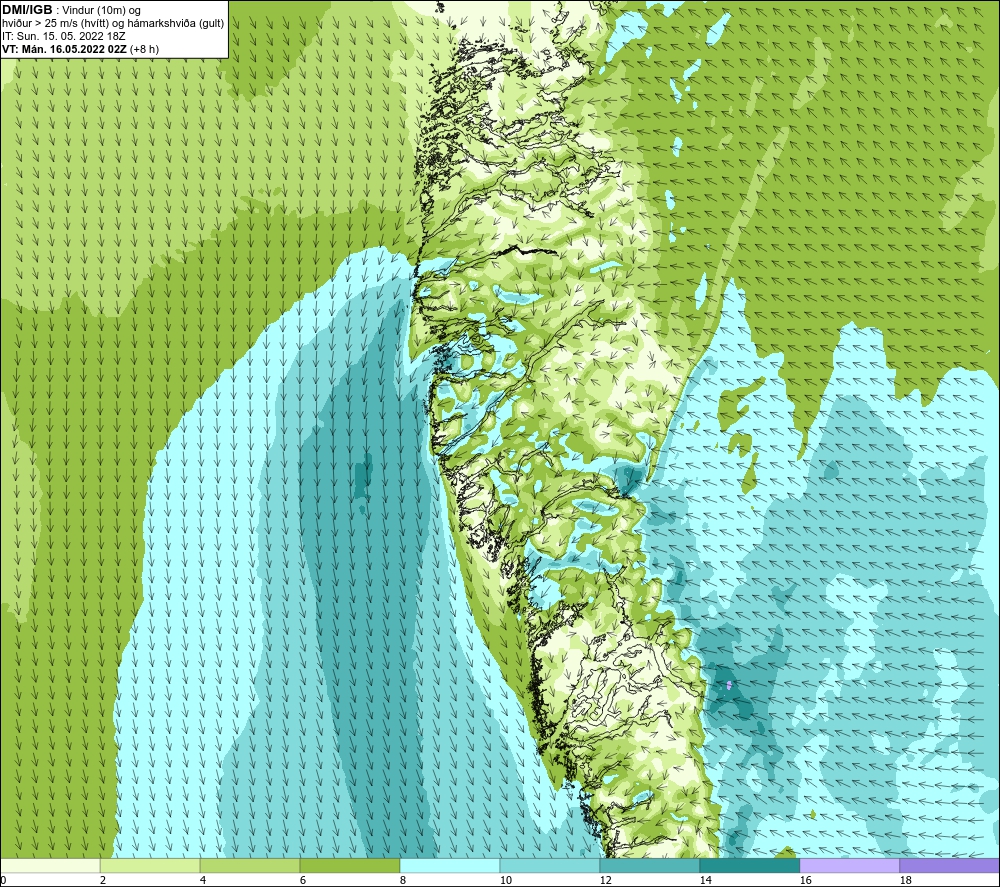The image size is (1000, 887).
Task: Click the 4-6 m/s green legend swatch
Action: (250, 865)
